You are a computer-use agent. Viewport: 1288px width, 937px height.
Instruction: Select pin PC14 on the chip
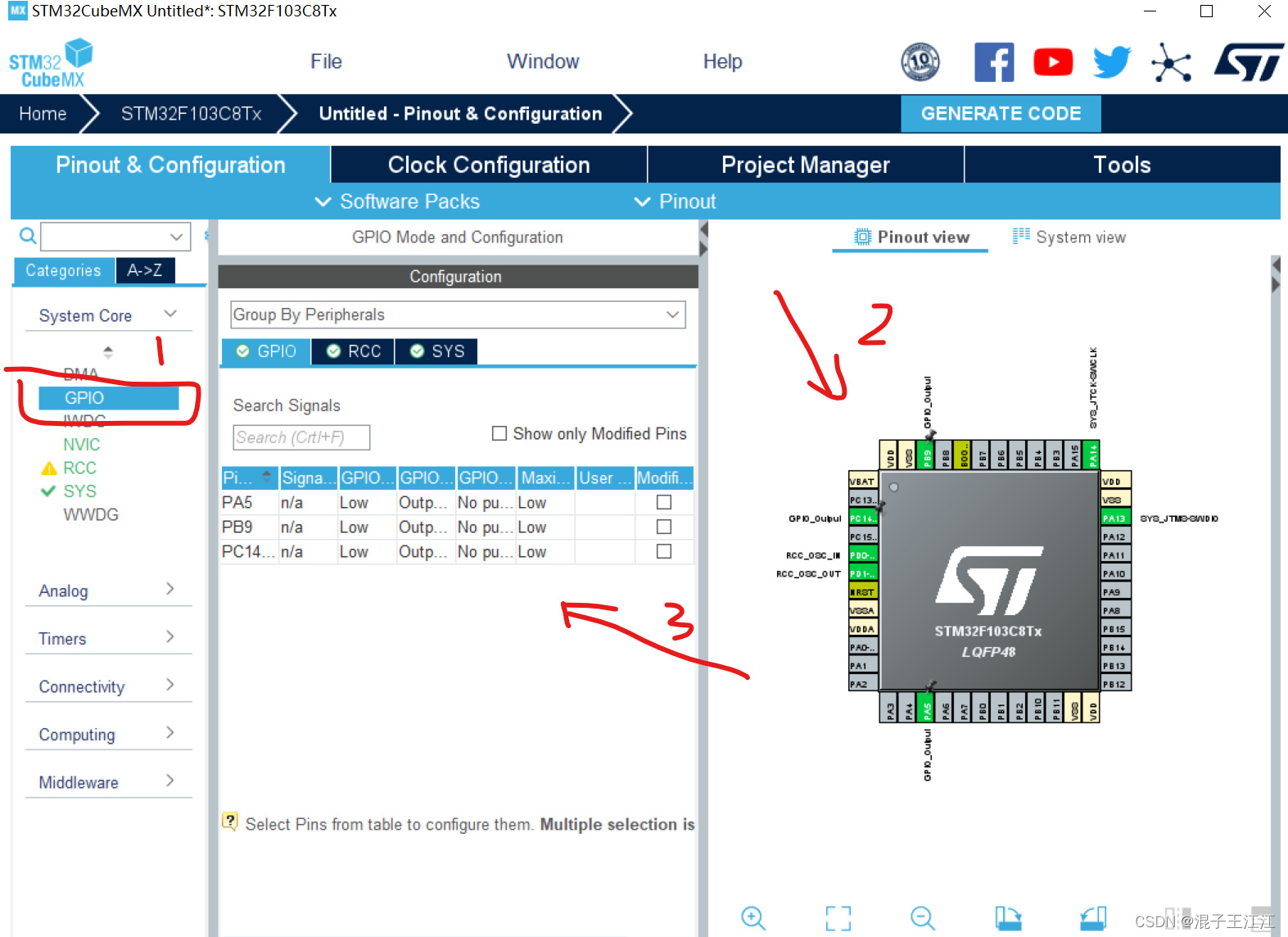863,518
